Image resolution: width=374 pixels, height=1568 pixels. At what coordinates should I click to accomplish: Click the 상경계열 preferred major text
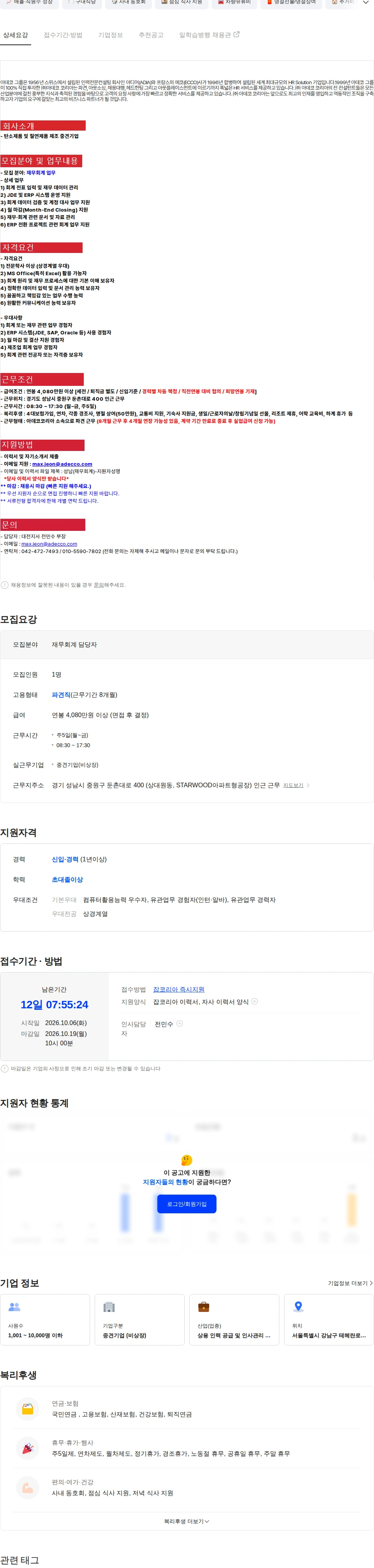click(95, 914)
